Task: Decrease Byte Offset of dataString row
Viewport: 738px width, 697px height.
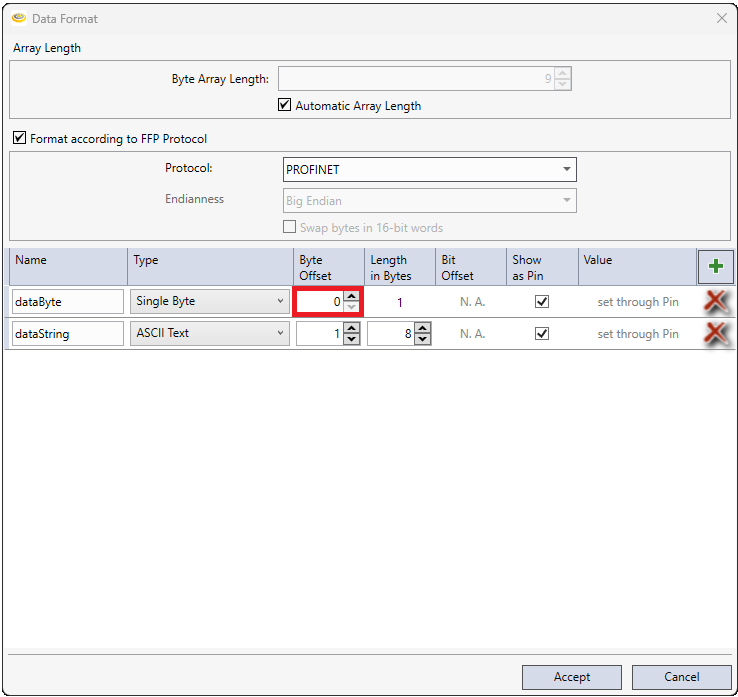Action: (x=351, y=339)
